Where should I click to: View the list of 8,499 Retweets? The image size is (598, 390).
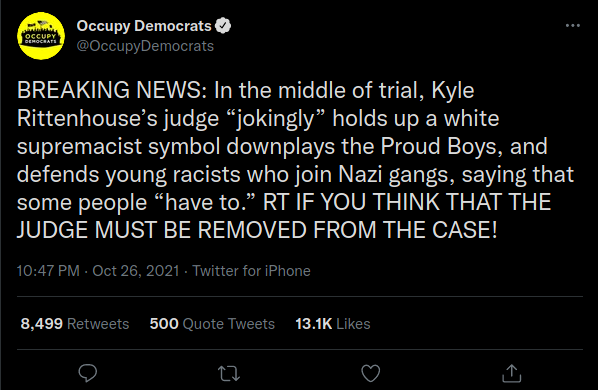pyautogui.click(x=75, y=324)
